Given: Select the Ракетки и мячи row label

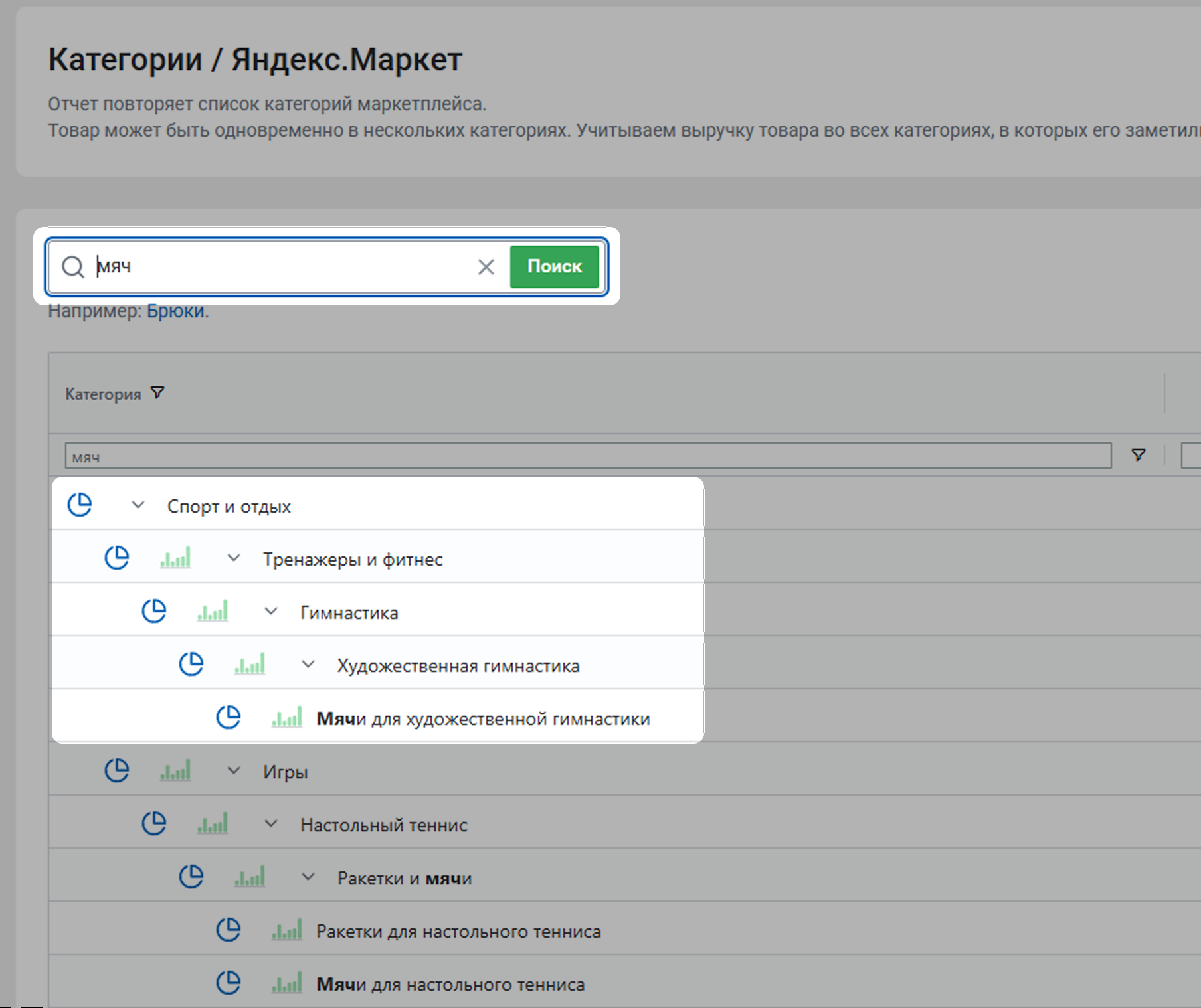Looking at the screenshot, I should [405, 879].
